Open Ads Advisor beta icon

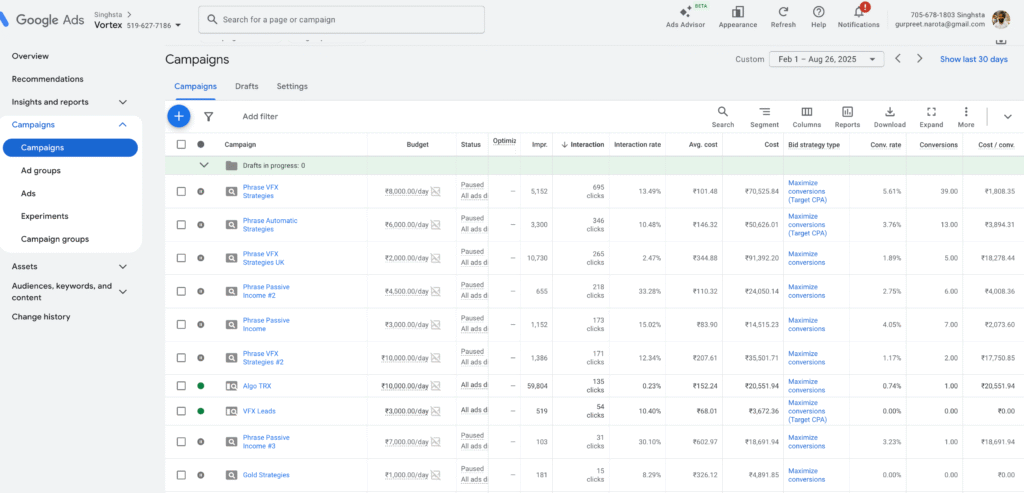point(685,12)
